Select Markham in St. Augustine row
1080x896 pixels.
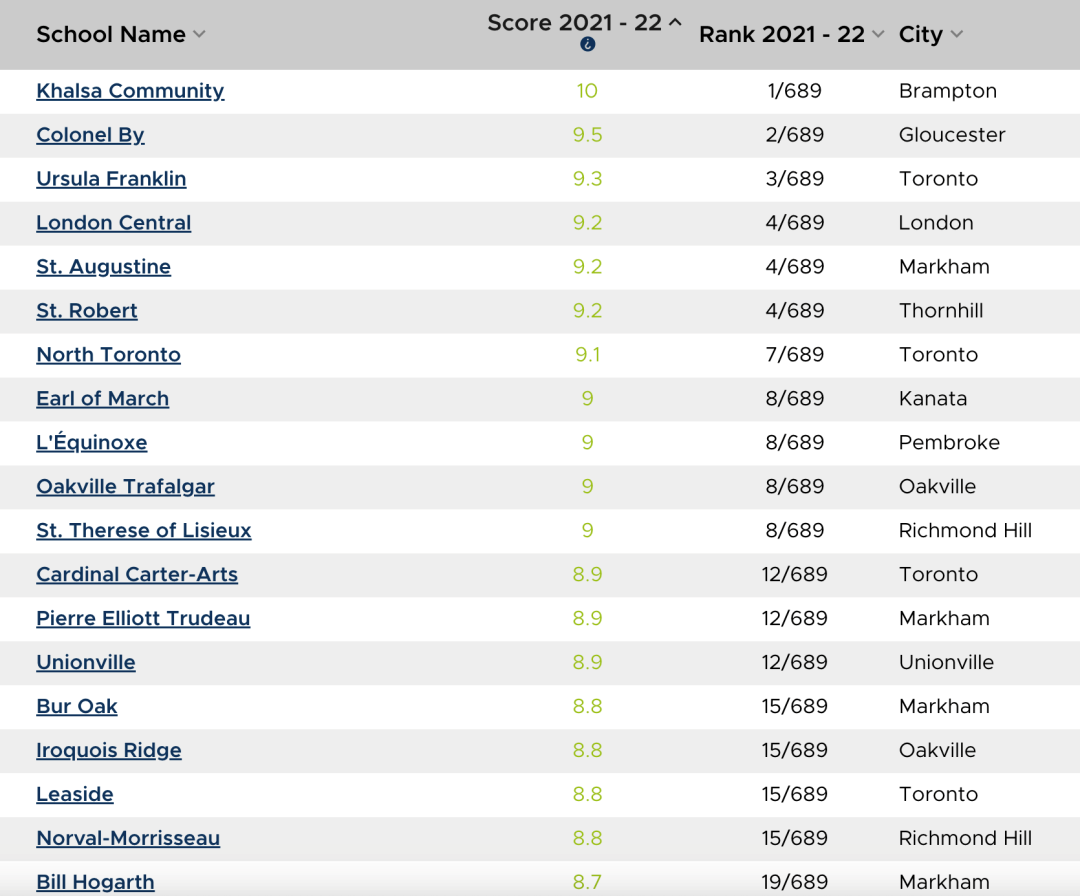click(x=944, y=267)
